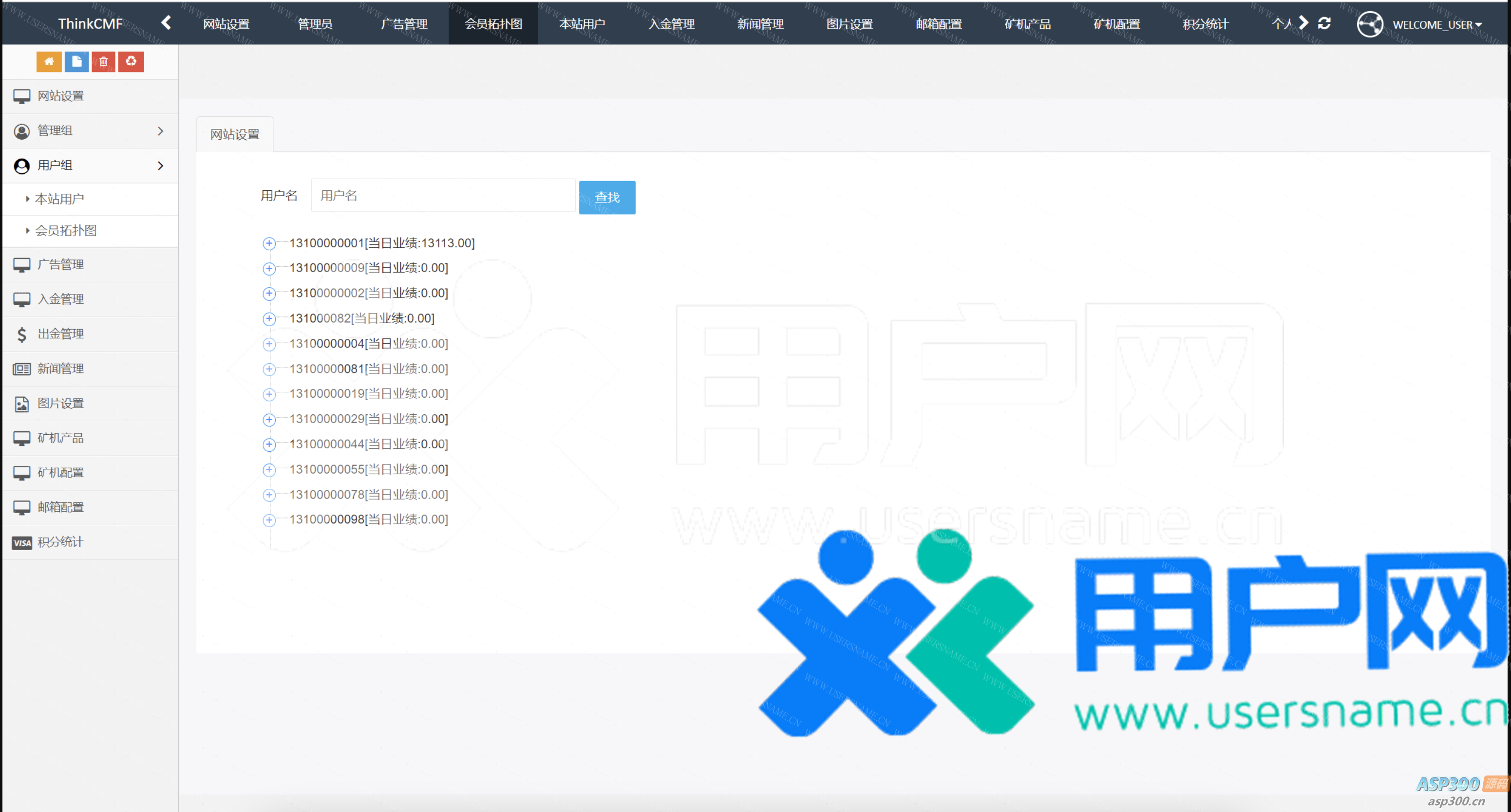Expand tree node 13100000081

pyautogui.click(x=269, y=369)
